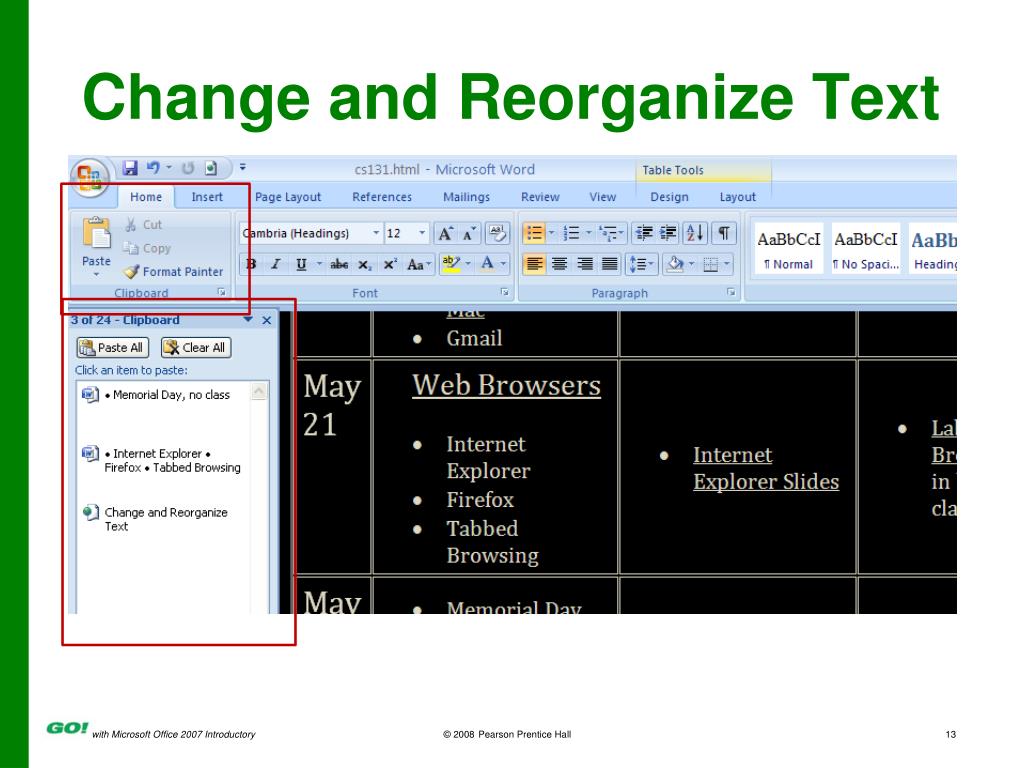This screenshot has height=768, width=1024.
Task: Center the paragraph text
Action: tap(559, 264)
